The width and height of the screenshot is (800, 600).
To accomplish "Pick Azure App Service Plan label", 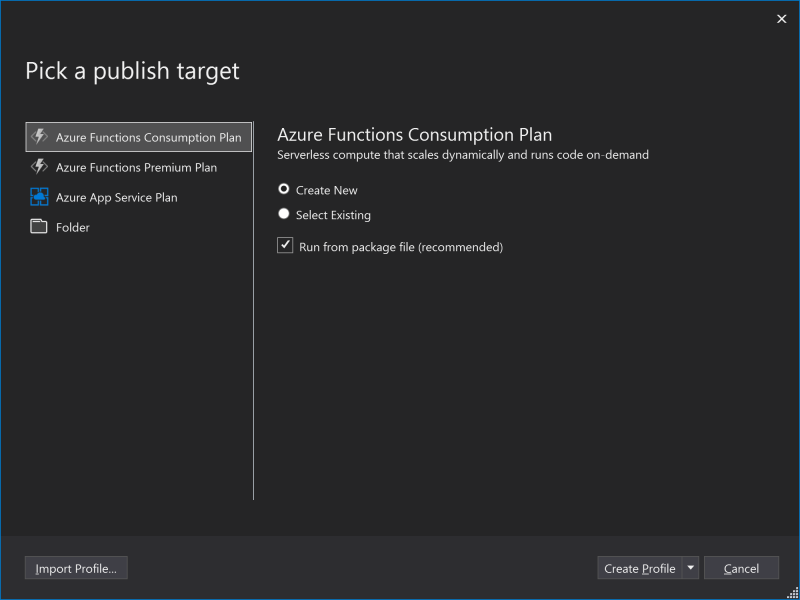I will click(117, 198).
